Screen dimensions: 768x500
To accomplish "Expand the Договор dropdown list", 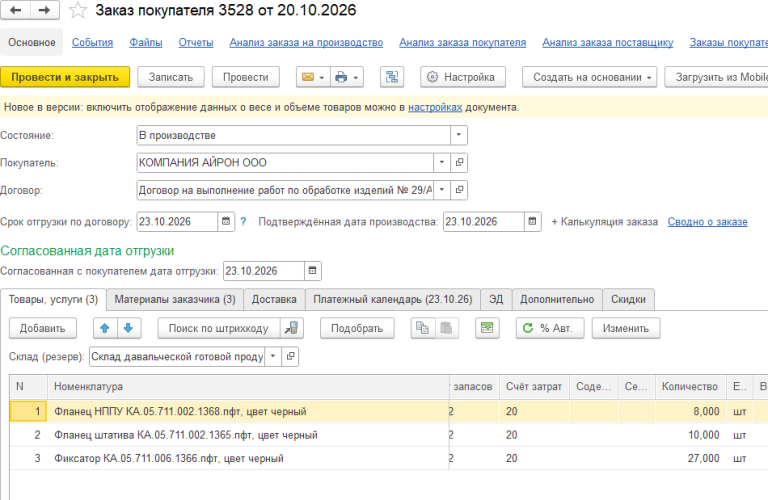I will pos(442,190).
